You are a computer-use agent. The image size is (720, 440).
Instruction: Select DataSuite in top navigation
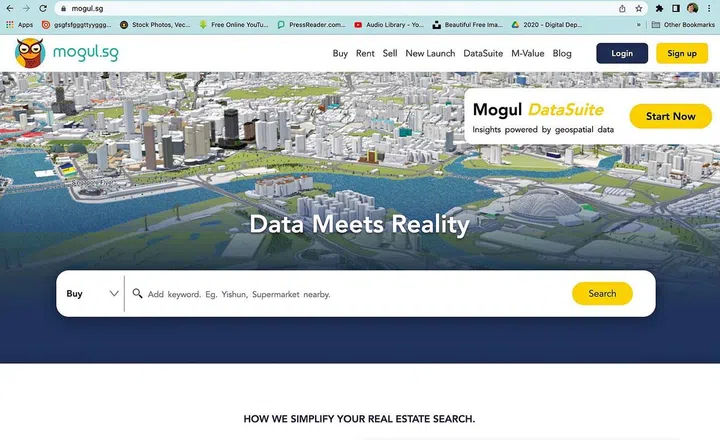click(483, 54)
